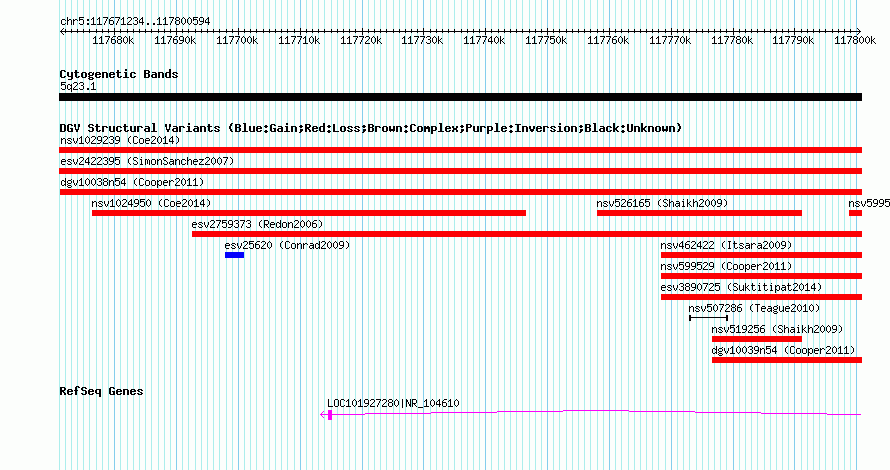Click the red dgv10038n54 loss bar

point(460,192)
